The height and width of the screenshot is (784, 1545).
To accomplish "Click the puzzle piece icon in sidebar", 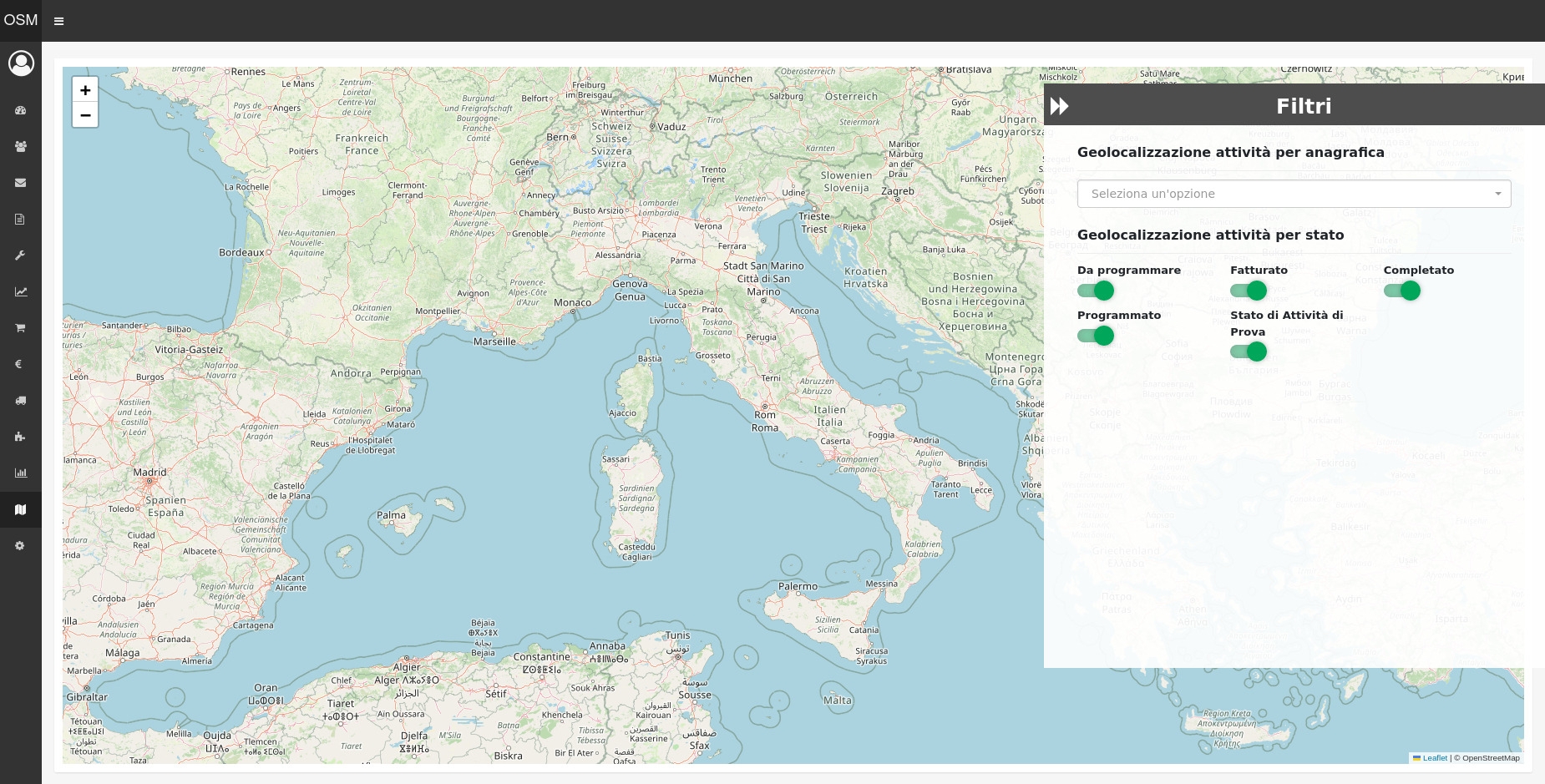I will tap(21, 437).
